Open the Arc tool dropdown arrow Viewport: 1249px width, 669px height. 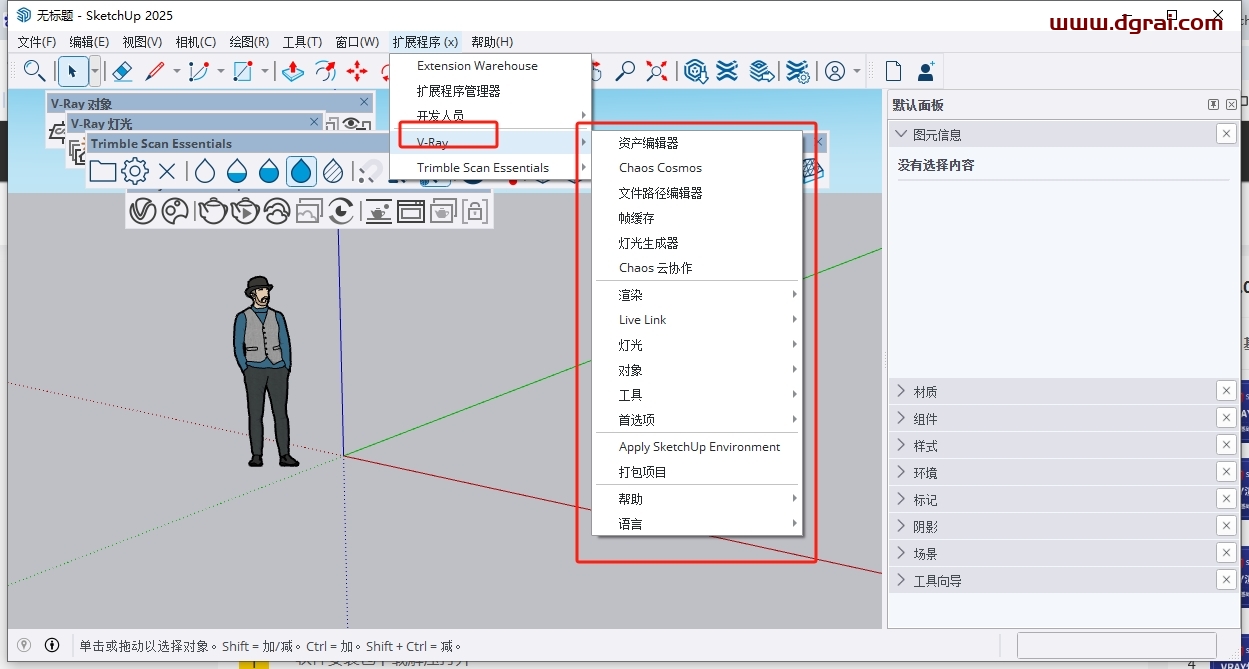click(x=220, y=71)
